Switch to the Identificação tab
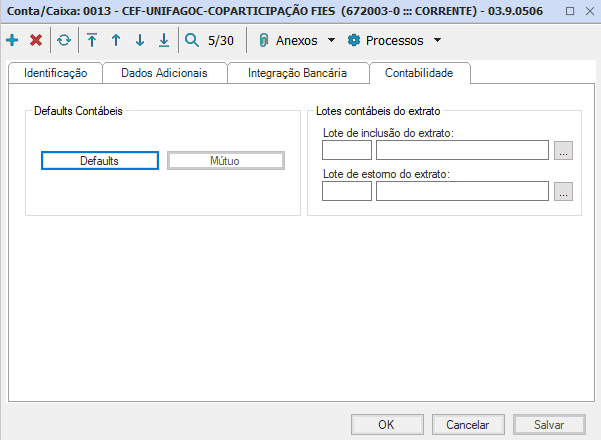The width and height of the screenshot is (601, 440). tap(55, 73)
